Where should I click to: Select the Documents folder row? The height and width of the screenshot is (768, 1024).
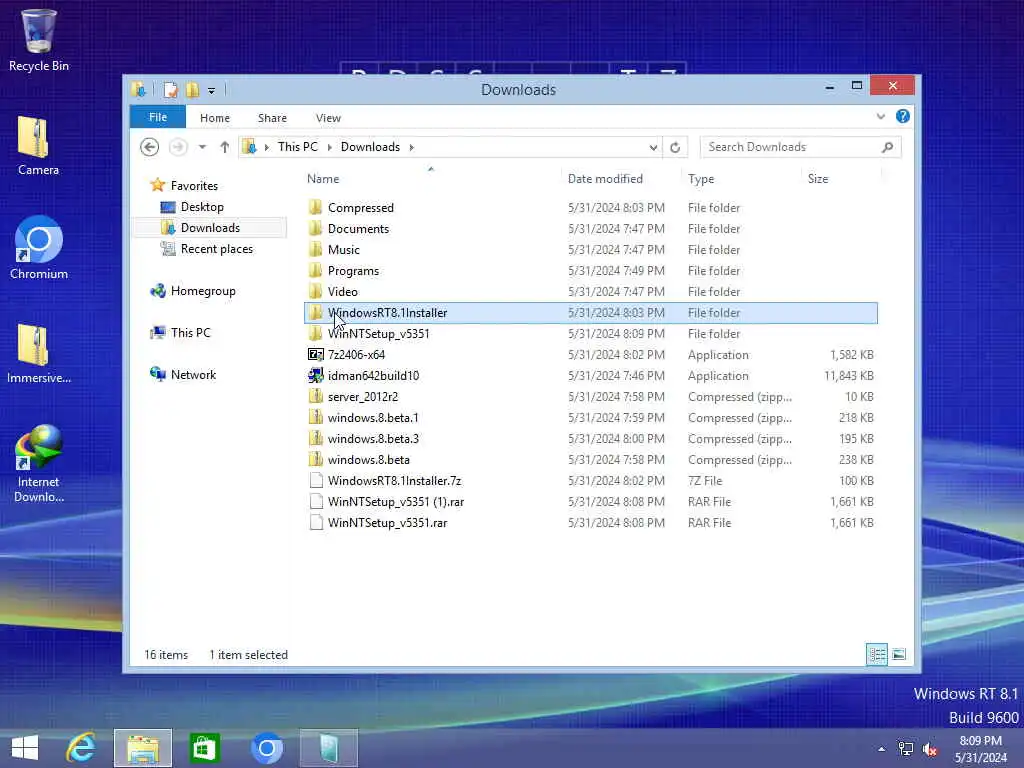(x=591, y=229)
